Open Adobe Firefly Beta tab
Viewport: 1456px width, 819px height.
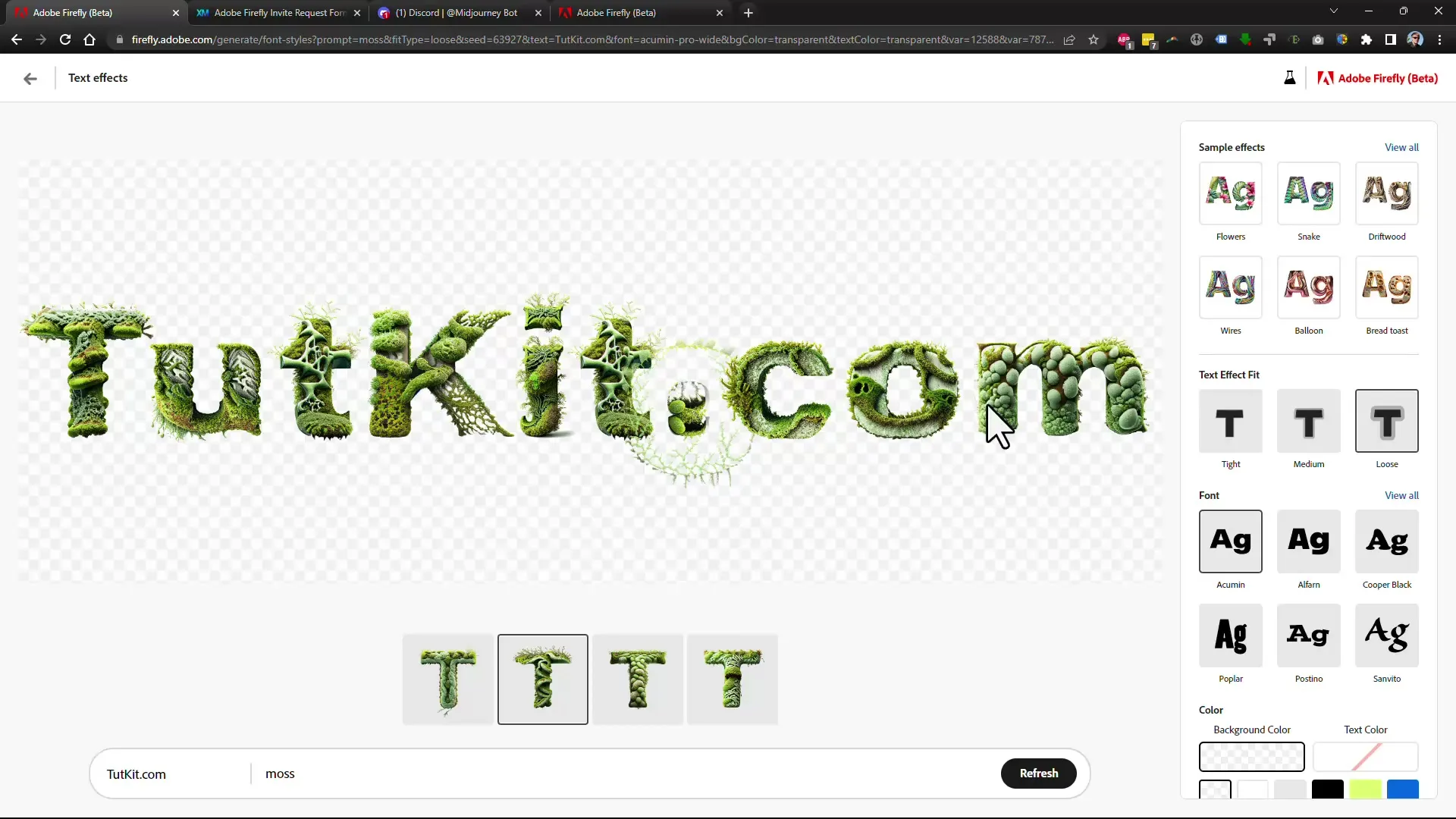click(x=616, y=12)
